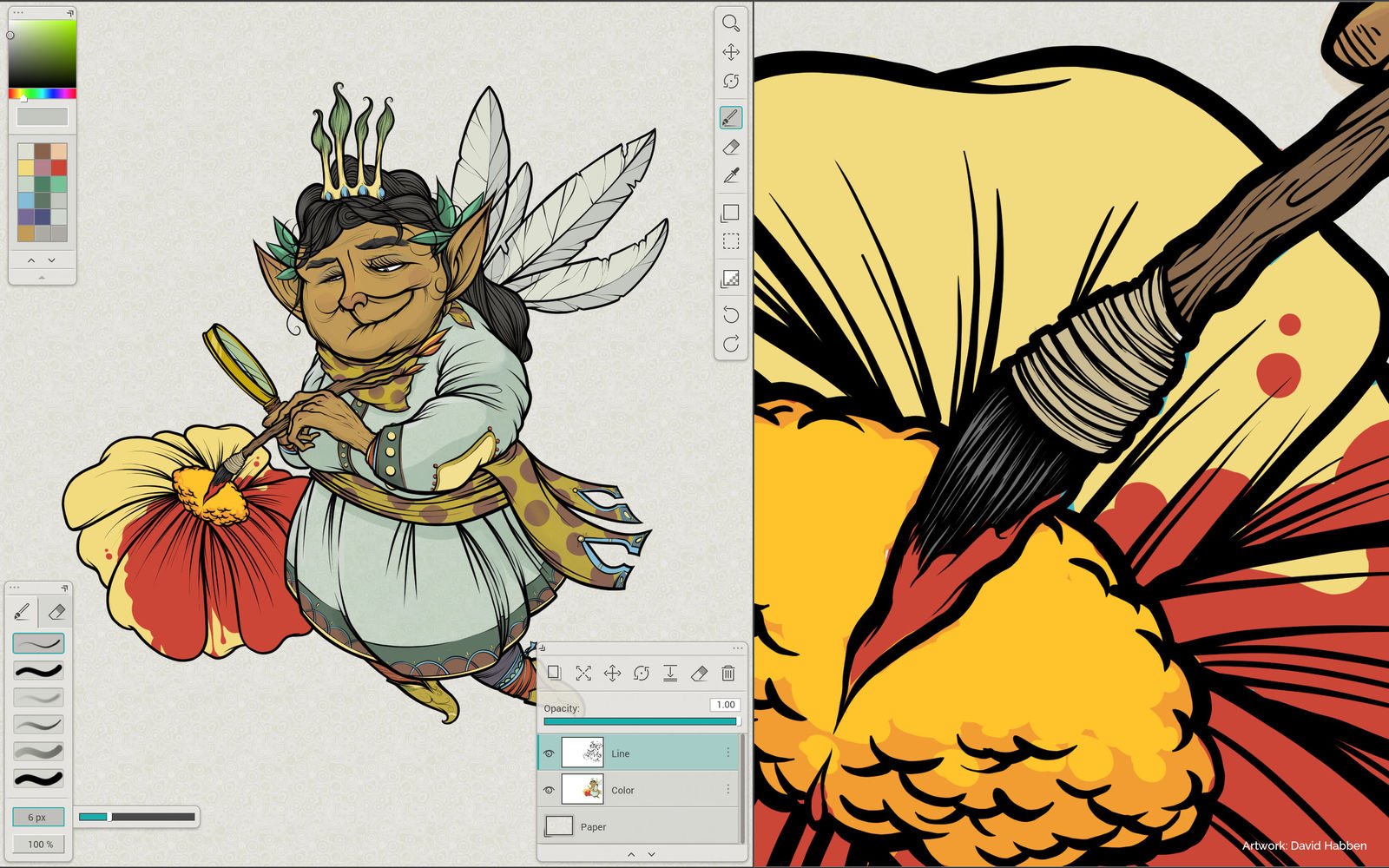Select the third soft faint brush preset
Screen dimensions: 1389x868
tap(39, 697)
